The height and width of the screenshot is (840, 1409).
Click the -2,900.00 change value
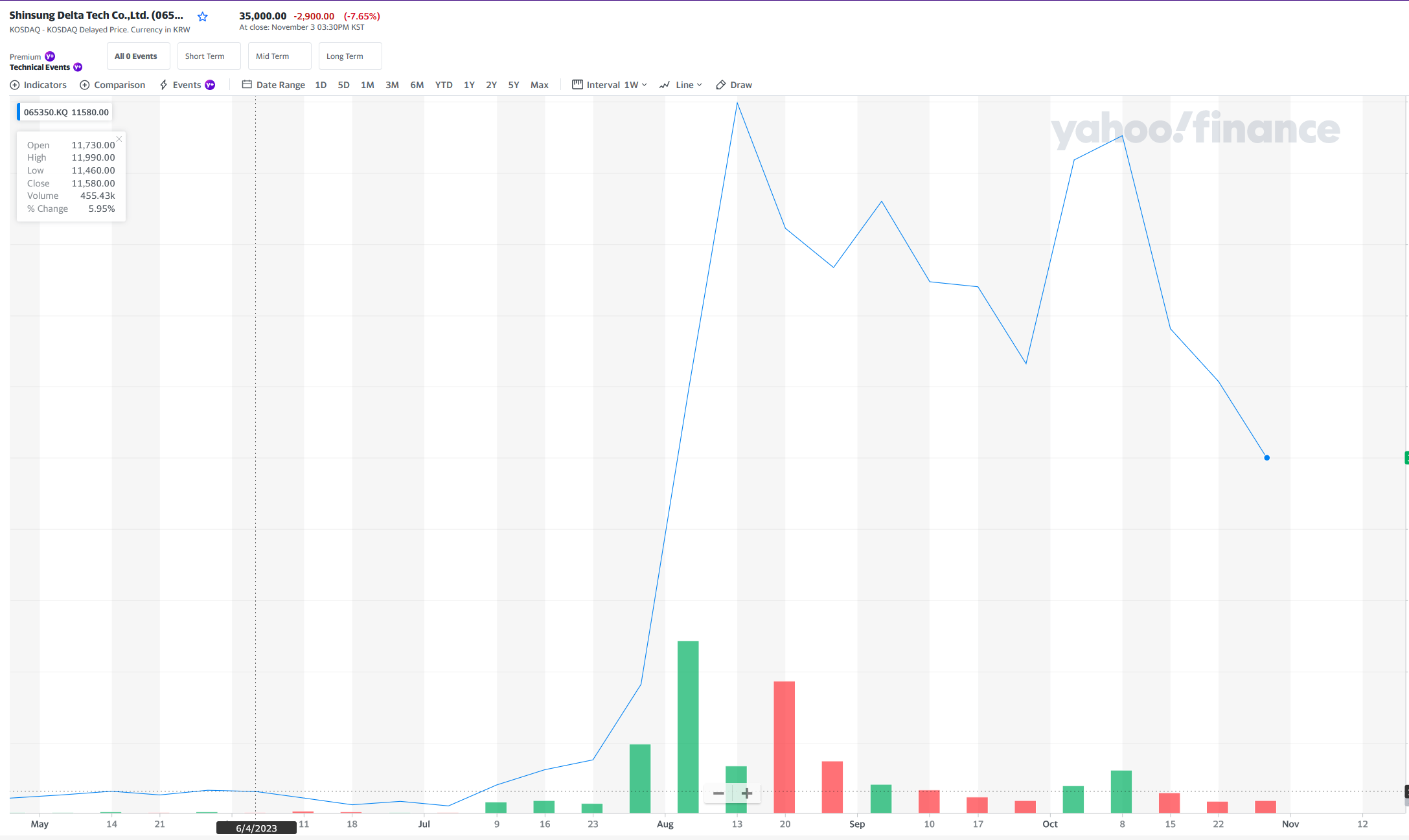(314, 16)
